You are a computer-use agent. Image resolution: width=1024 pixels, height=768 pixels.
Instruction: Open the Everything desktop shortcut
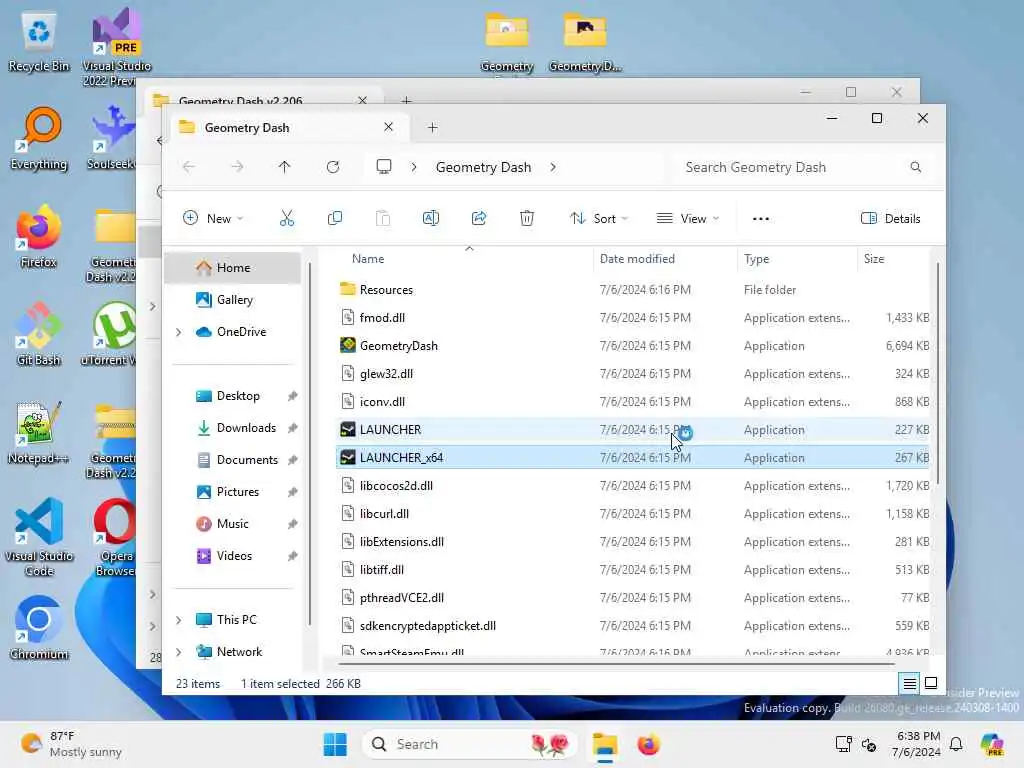pos(39,138)
